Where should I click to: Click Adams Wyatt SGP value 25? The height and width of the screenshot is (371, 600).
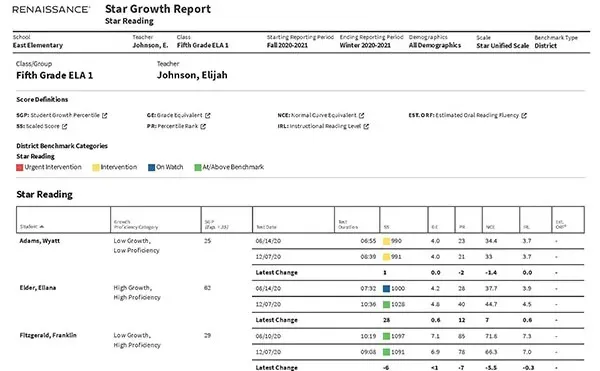pos(207,241)
